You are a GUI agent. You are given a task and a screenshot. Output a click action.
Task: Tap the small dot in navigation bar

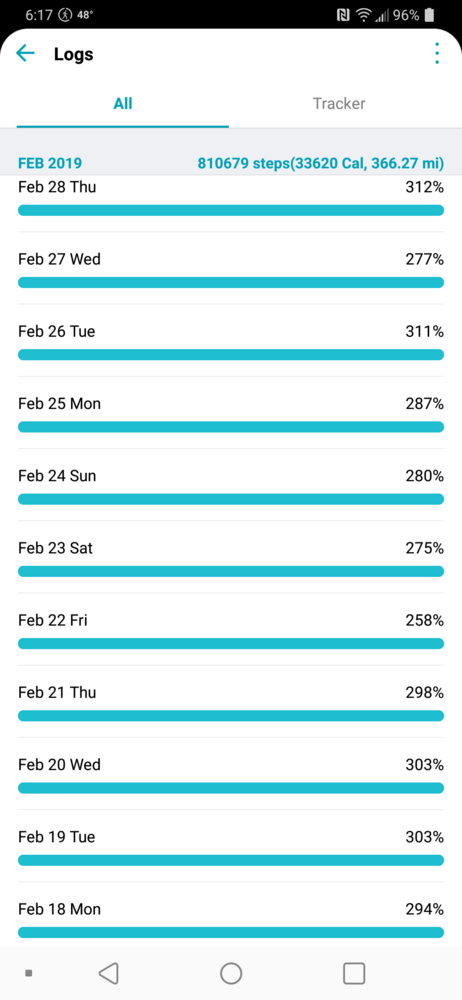pyautogui.click(x=29, y=973)
